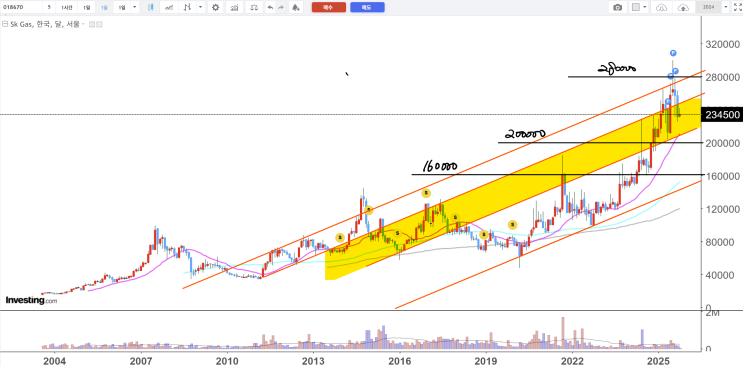Click the red 매수 buy button

(x=329, y=7)
